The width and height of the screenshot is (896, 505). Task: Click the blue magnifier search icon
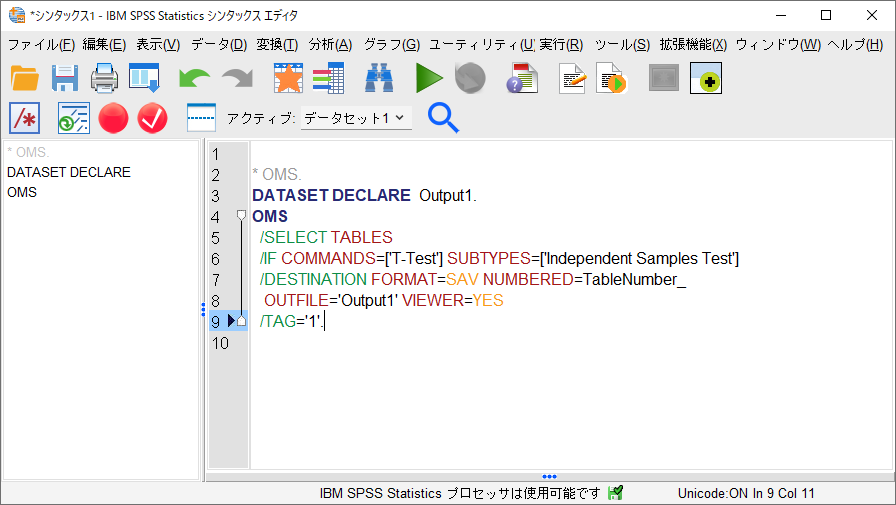443,118
